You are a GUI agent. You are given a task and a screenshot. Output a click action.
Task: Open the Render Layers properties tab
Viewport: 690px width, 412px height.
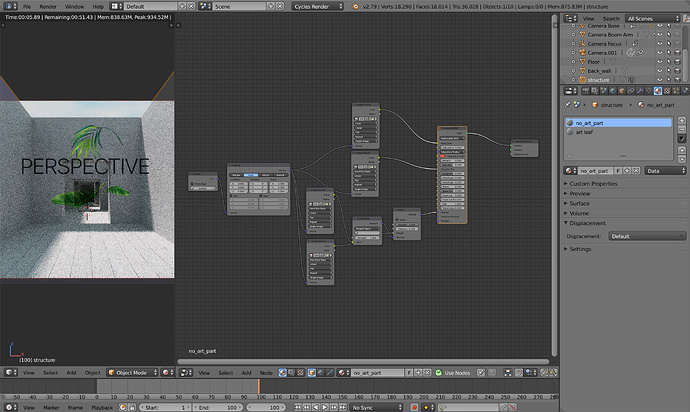[595, 91]
